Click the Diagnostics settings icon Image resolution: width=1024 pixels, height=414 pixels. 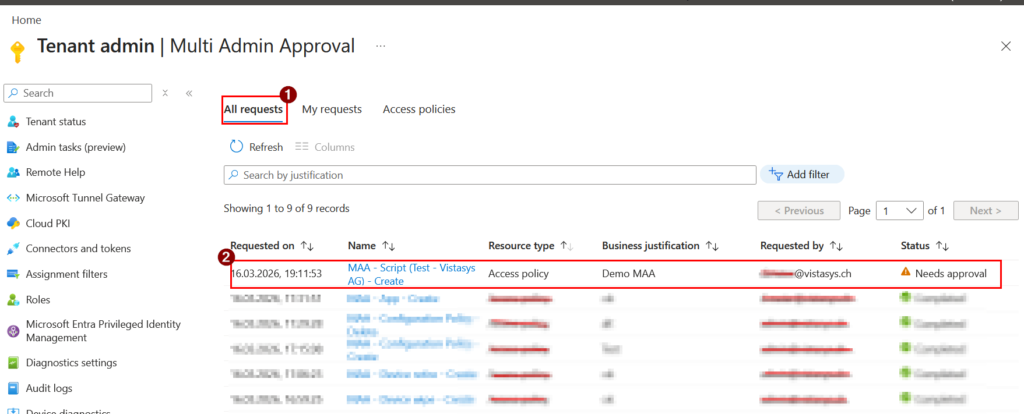click(13, 362)
